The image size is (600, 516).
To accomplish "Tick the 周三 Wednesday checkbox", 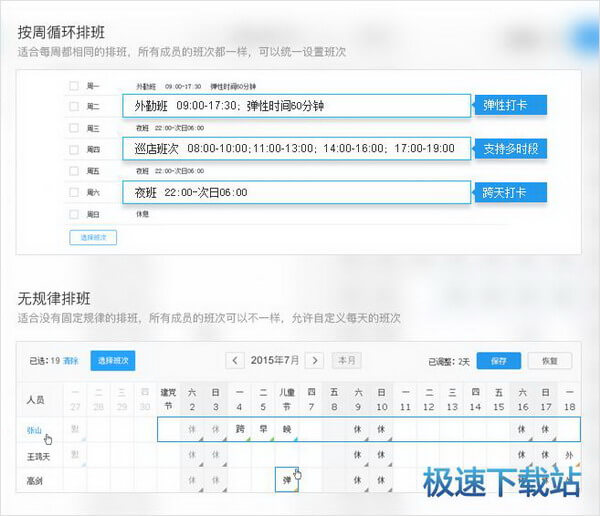I will point(74,128).
